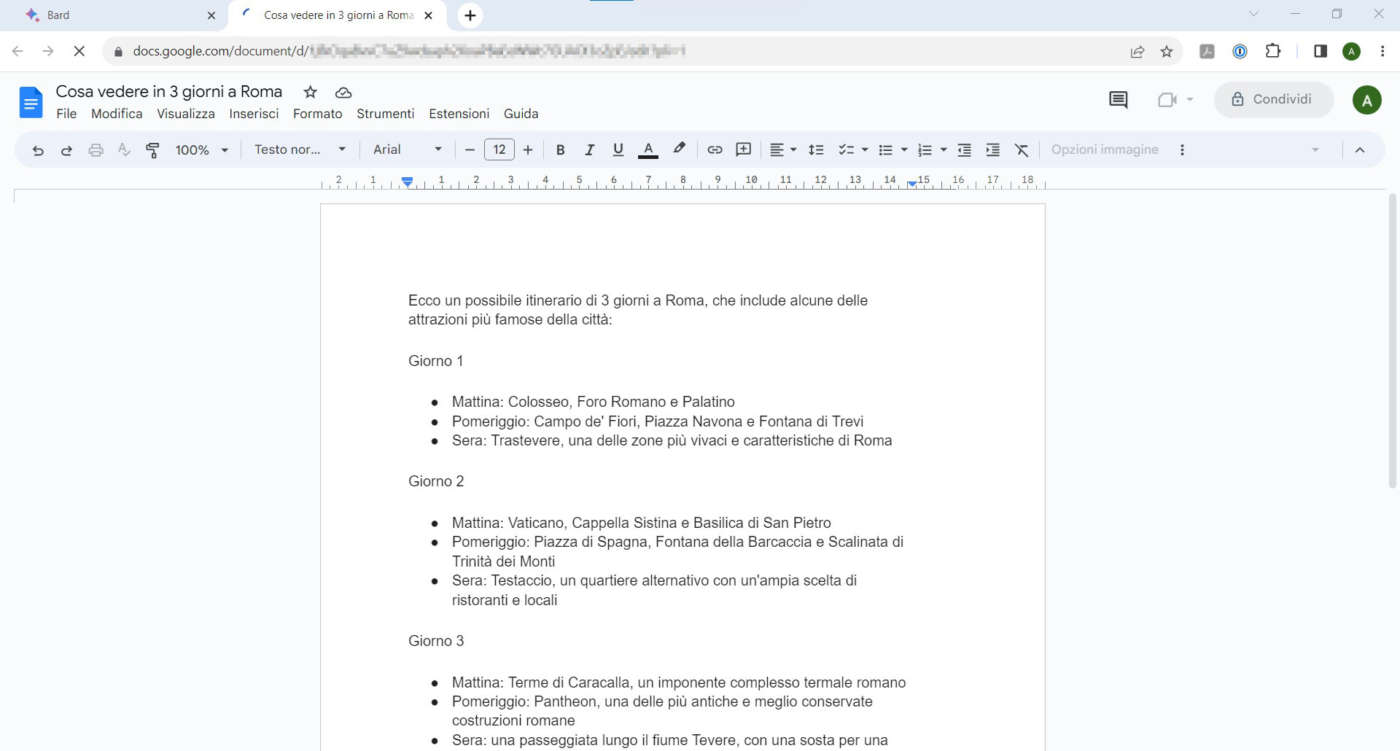Click the Condividi share button
Screen dimensions: 1400x751
pyautogui.click(x=1273, y=100)
